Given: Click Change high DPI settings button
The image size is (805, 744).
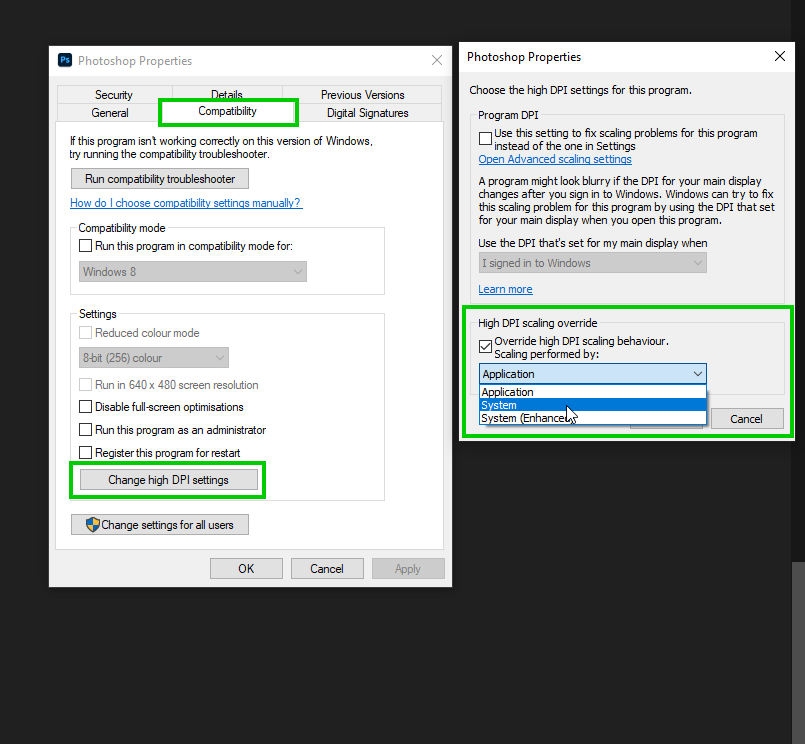Looking at the screenshot, I should click(x=168, y=480).
